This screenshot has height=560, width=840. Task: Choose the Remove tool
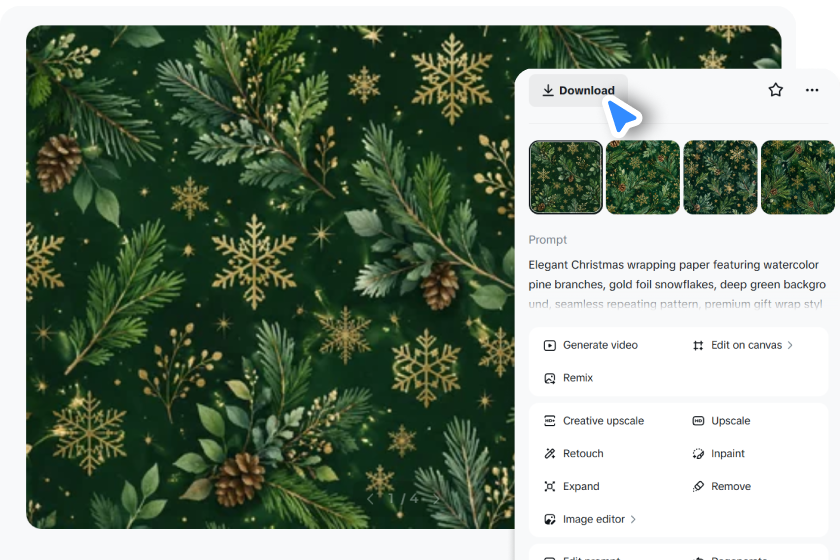coord(721,486)
